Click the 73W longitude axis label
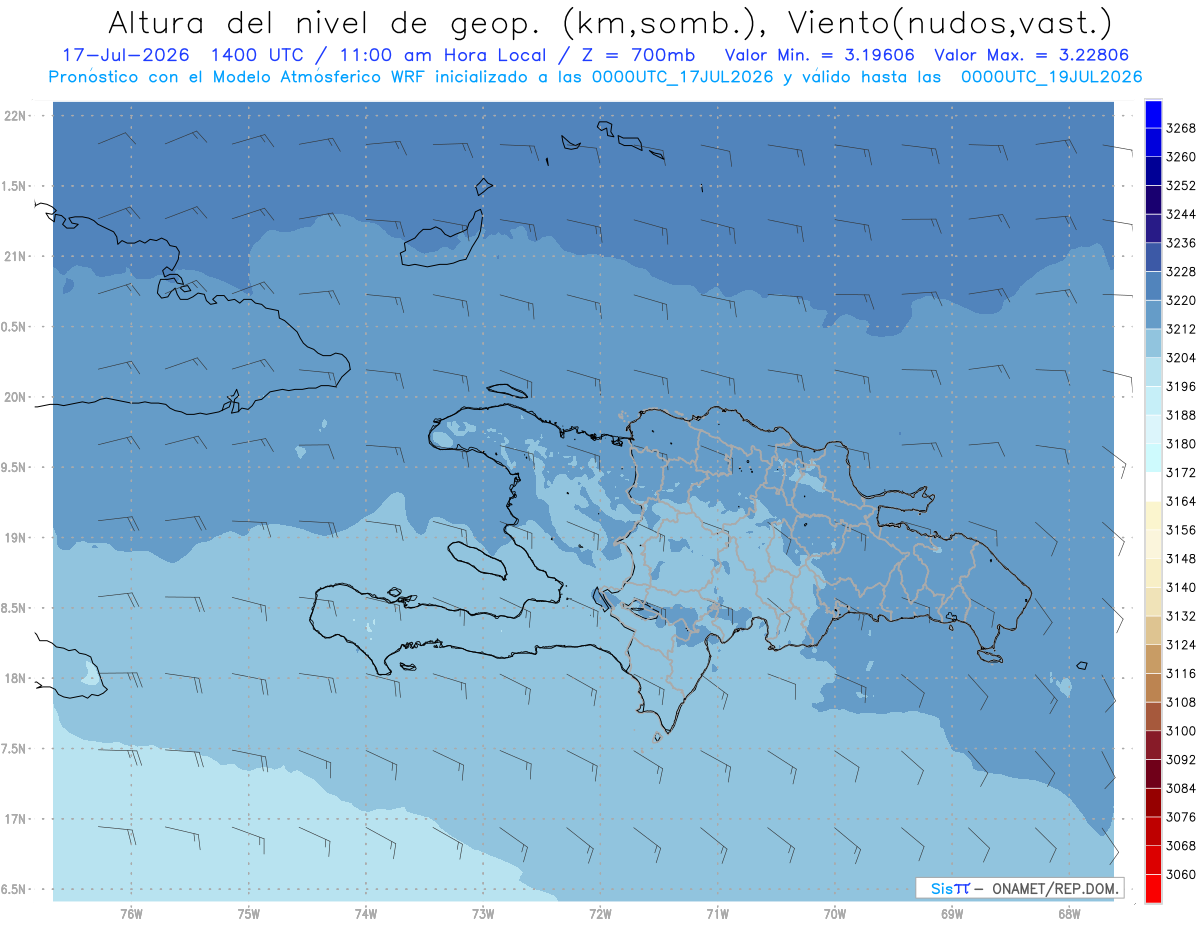 point(483,914)
